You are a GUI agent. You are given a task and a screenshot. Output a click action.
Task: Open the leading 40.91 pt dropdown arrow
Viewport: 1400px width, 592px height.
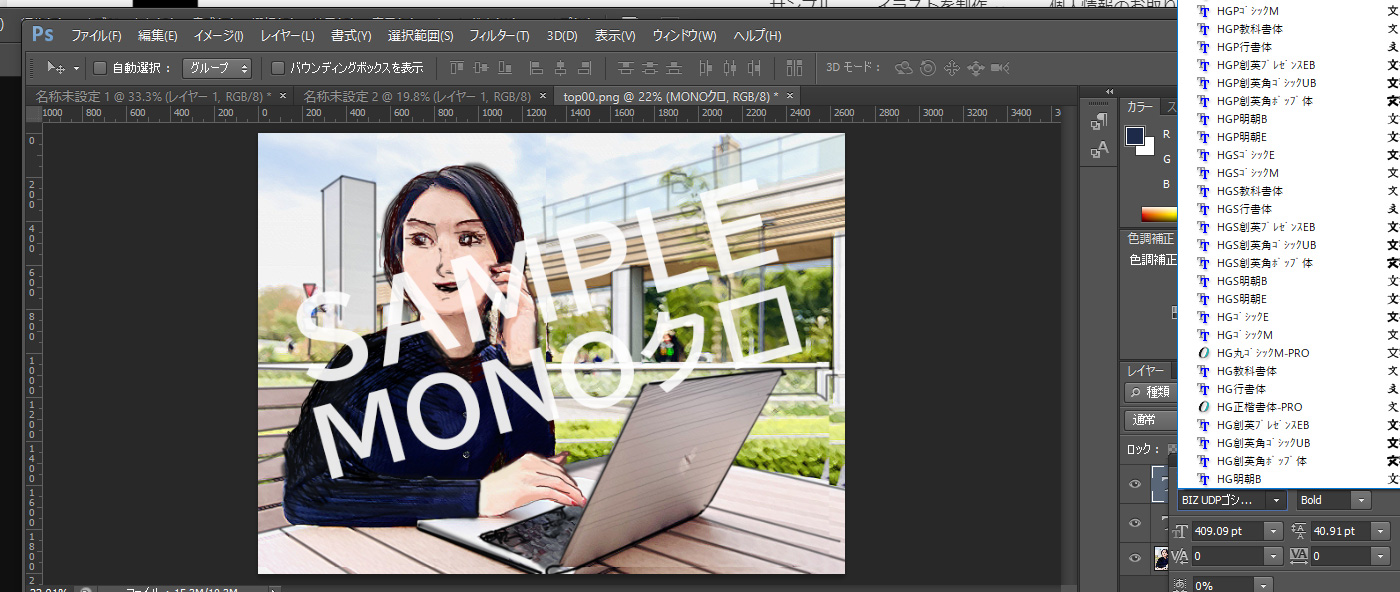point(1381,532)
